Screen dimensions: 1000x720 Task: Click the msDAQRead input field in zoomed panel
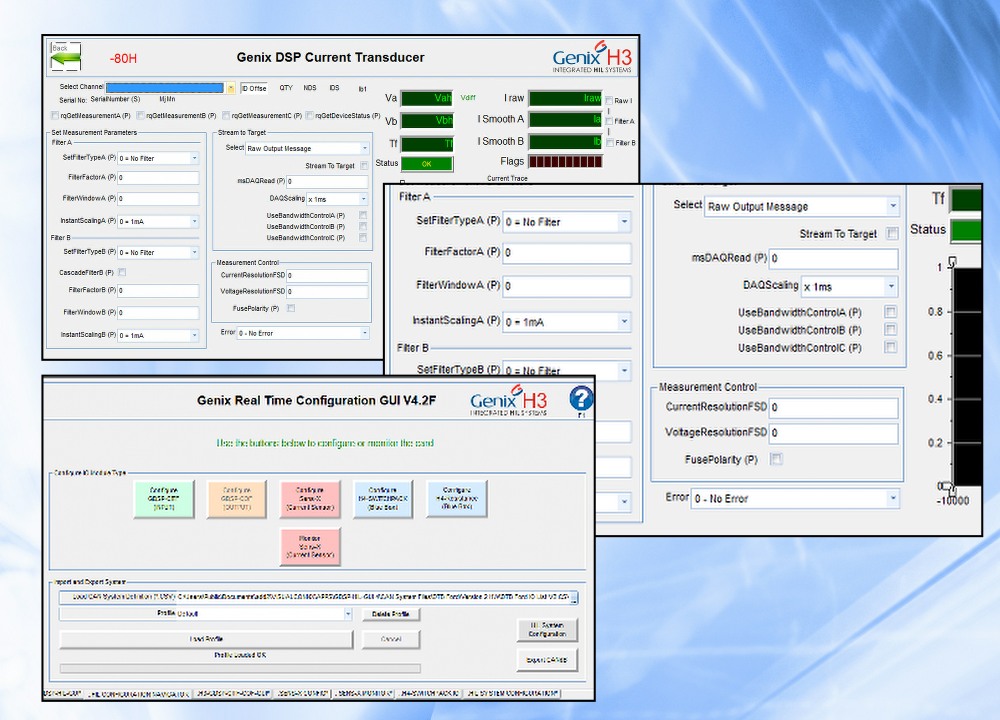pos(834,259)
